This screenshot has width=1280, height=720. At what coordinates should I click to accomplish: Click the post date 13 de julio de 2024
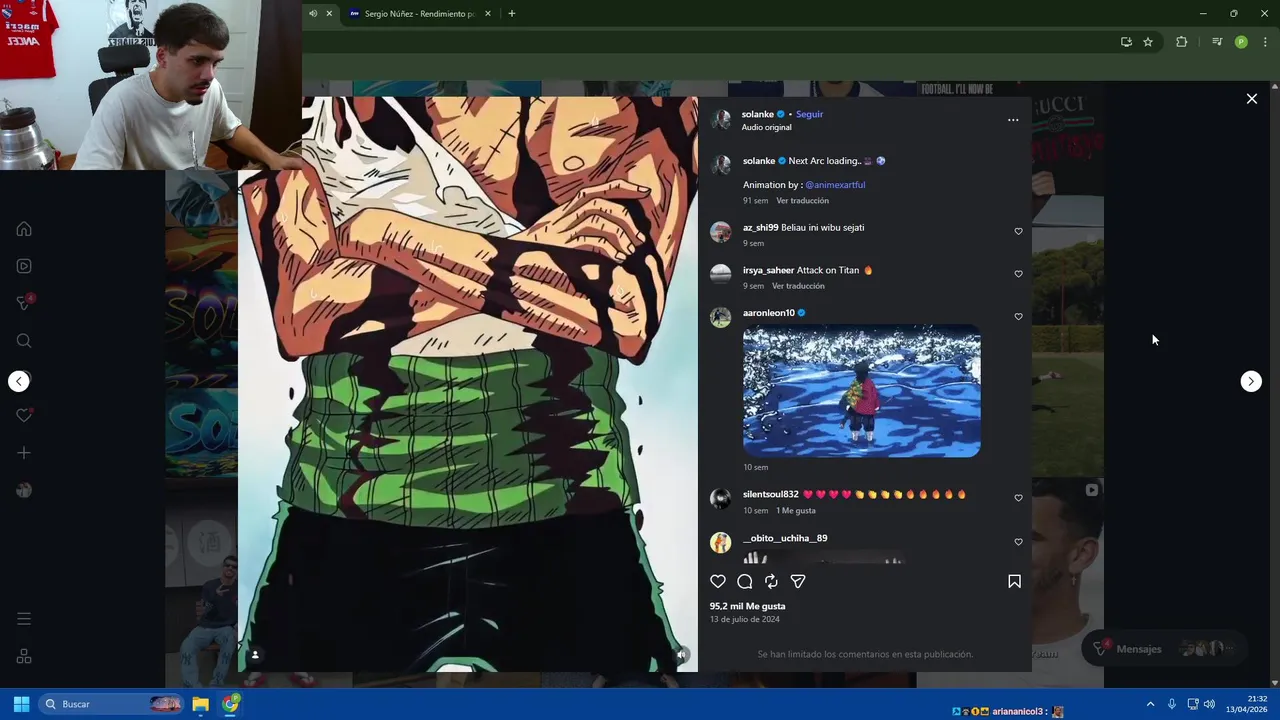[745, 620]
